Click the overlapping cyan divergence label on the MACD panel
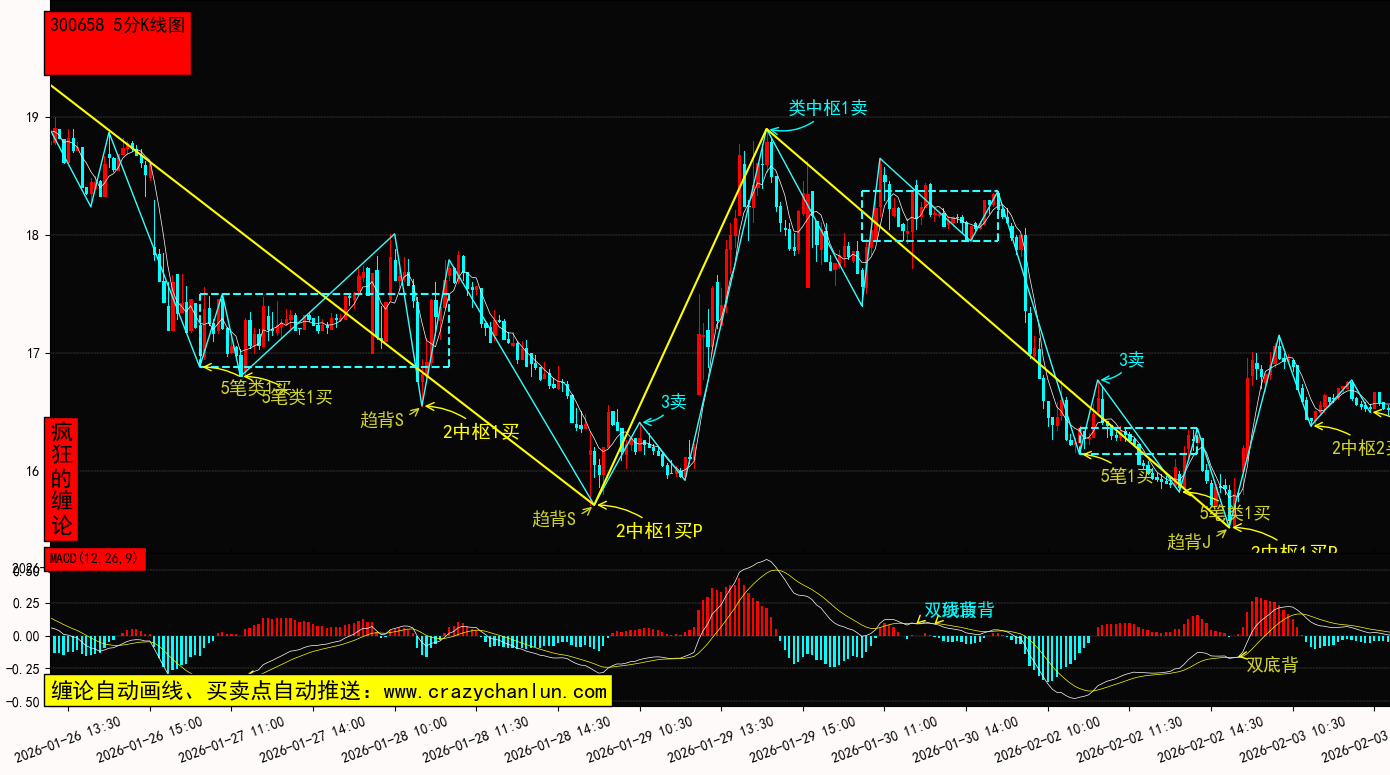This screenshot has width=1390, height=775. coord(958,610)
